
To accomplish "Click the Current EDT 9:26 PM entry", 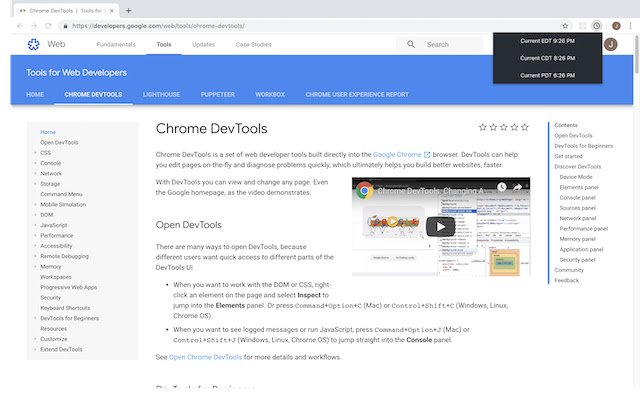I will [x=547, y=41].
